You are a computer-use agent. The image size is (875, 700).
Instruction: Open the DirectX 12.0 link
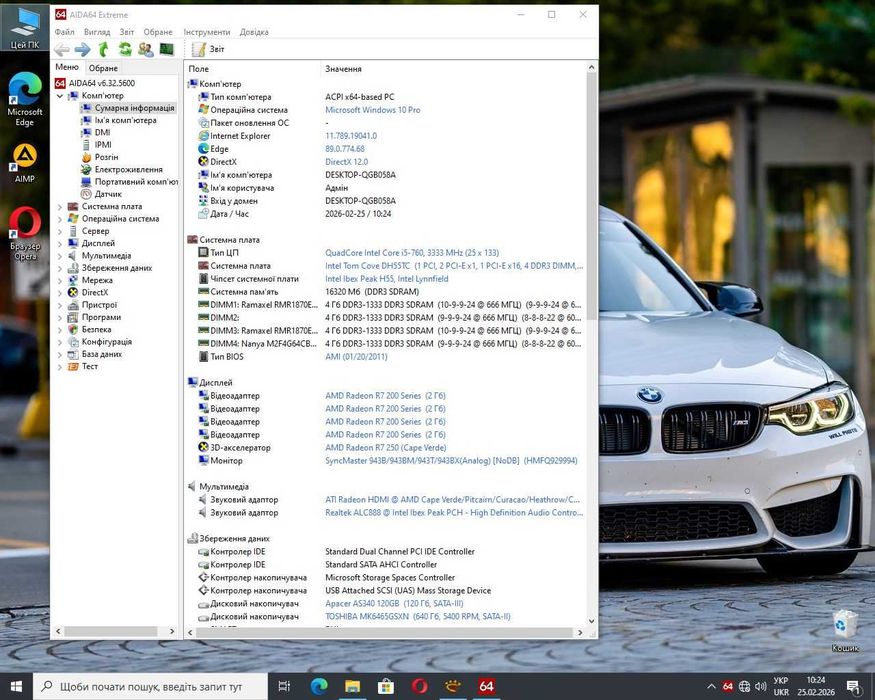click(346, 162)
